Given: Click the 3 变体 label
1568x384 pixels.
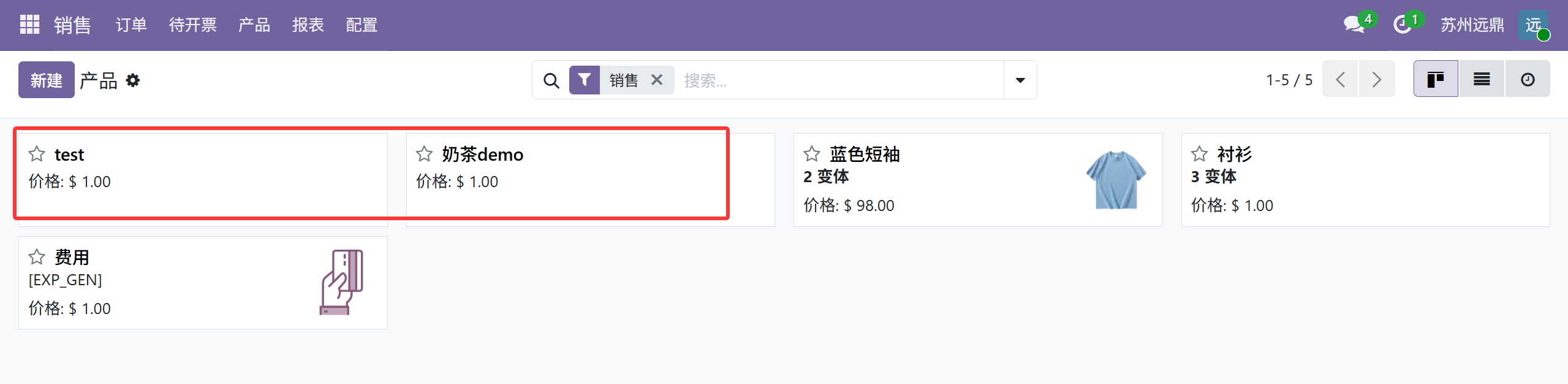Looking at the screenshot, I should 1214,177.
